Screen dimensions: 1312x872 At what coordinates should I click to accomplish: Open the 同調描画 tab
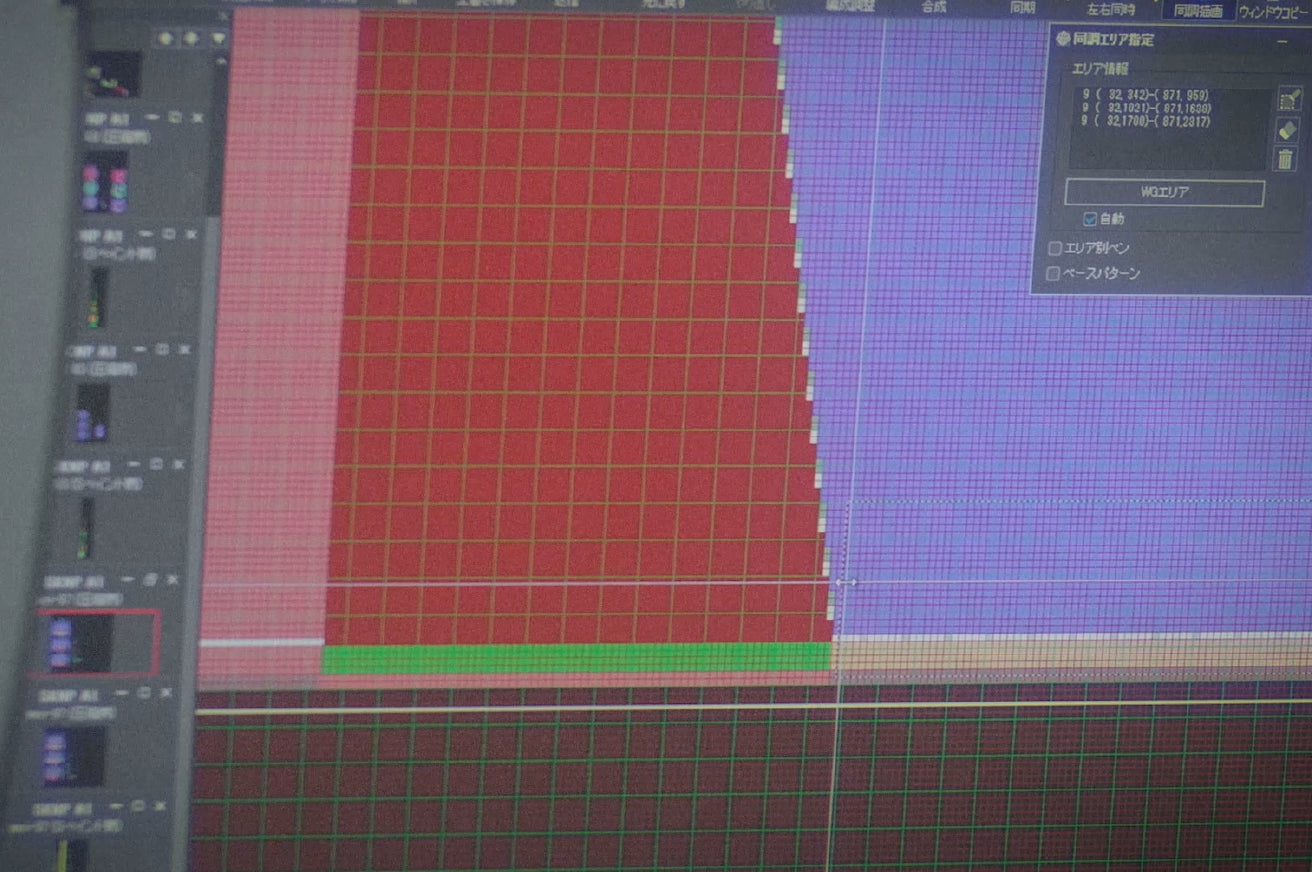[1196, 9]
